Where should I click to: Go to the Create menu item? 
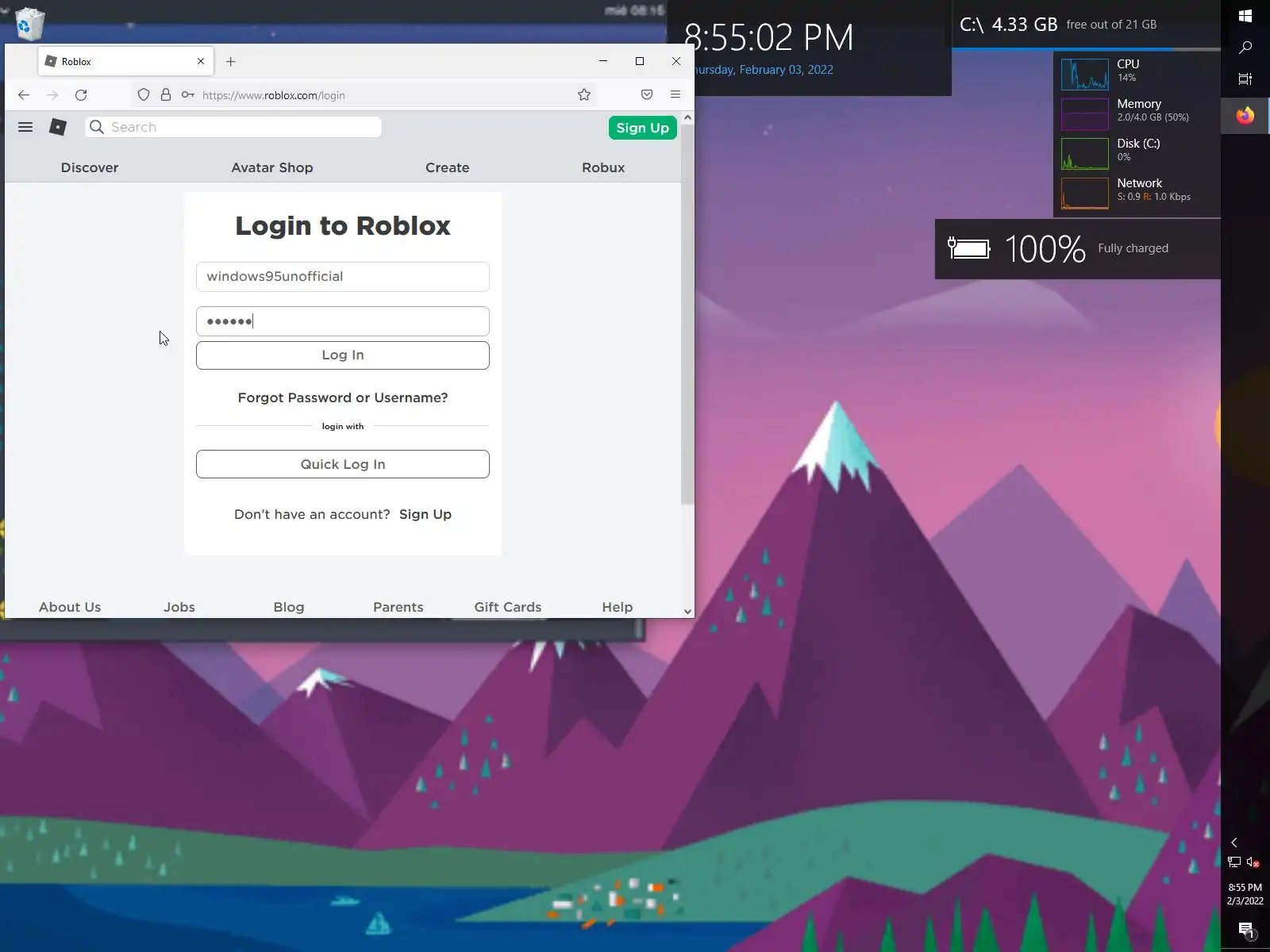tap(448, 167)
